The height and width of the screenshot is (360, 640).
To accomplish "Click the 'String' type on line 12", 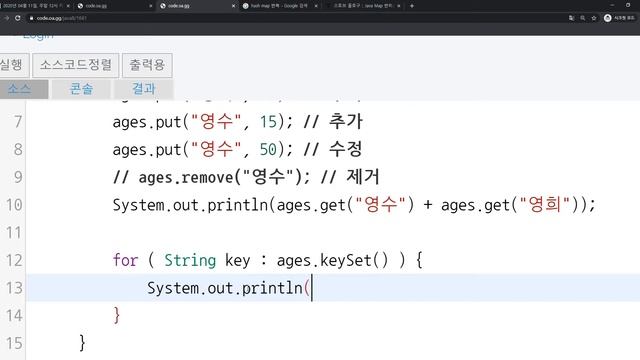I will click(x=190, y=260).
